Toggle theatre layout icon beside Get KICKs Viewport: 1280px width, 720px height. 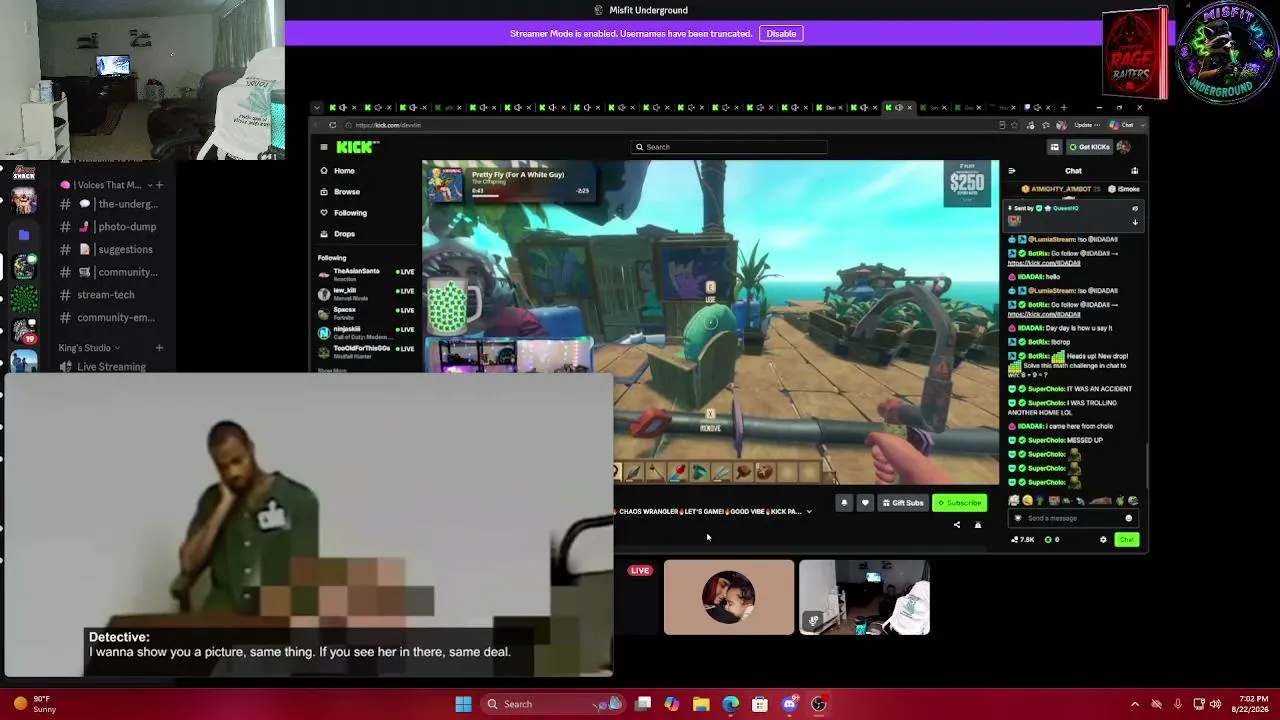click(1054, 147)
